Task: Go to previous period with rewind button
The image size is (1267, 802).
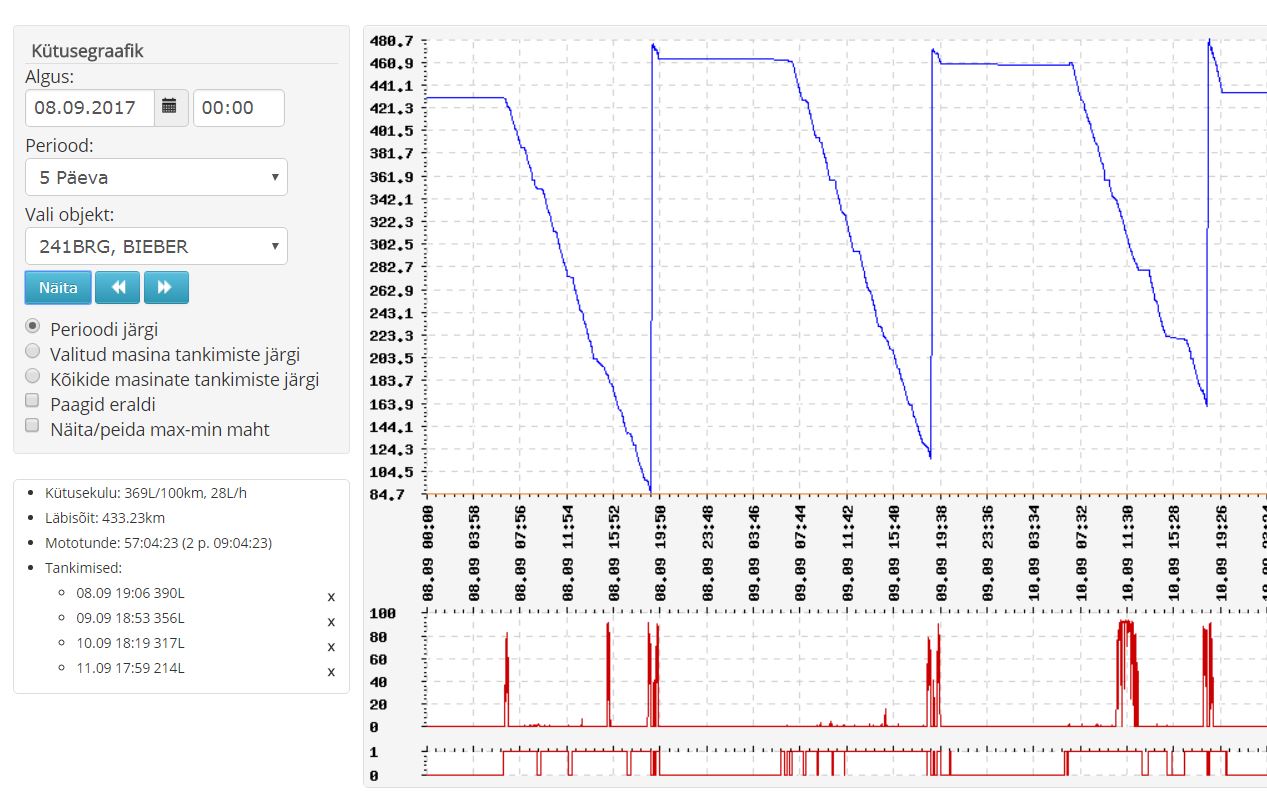Action: coord(118,287)
